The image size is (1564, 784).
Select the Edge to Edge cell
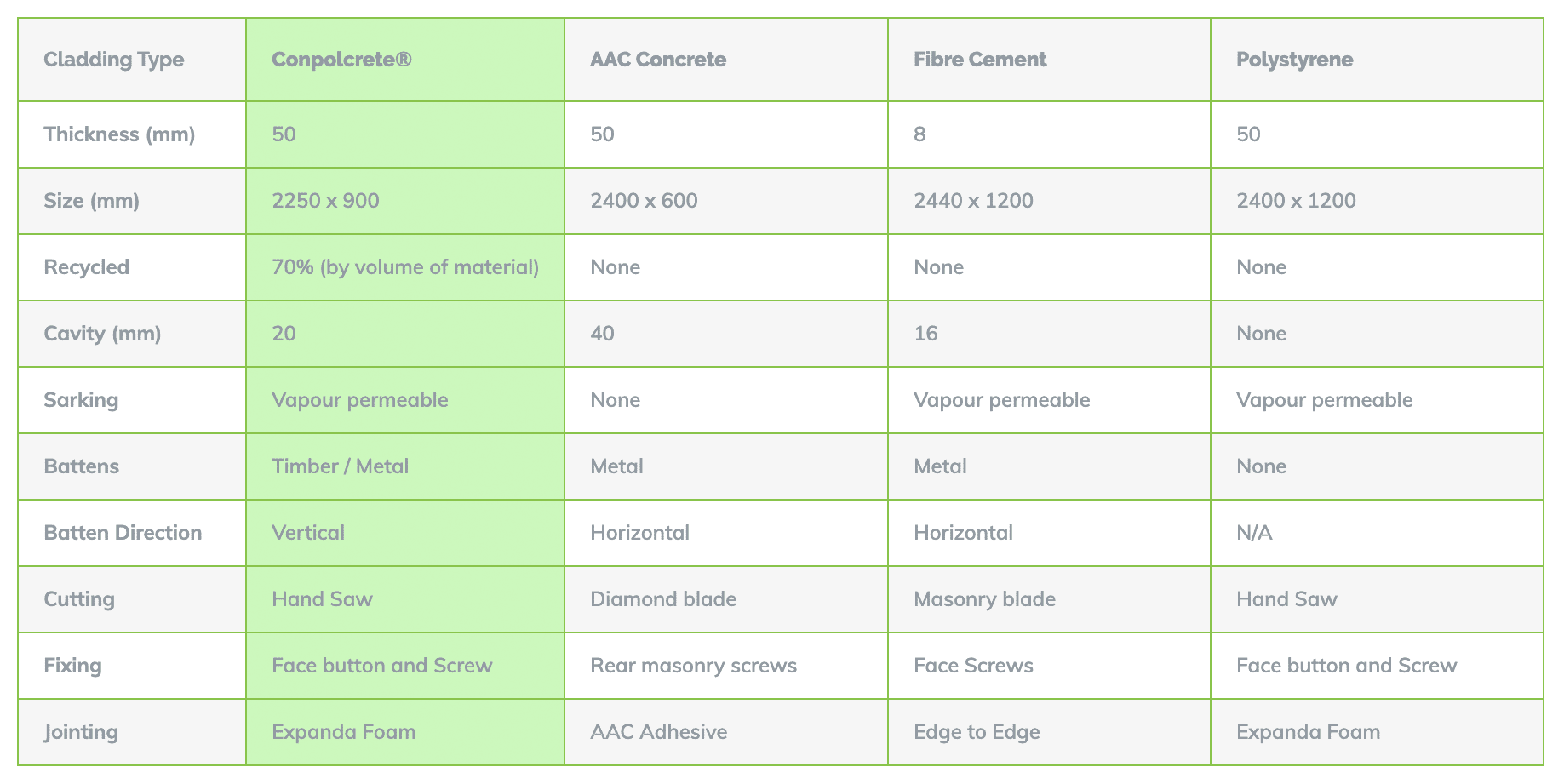1049,732
